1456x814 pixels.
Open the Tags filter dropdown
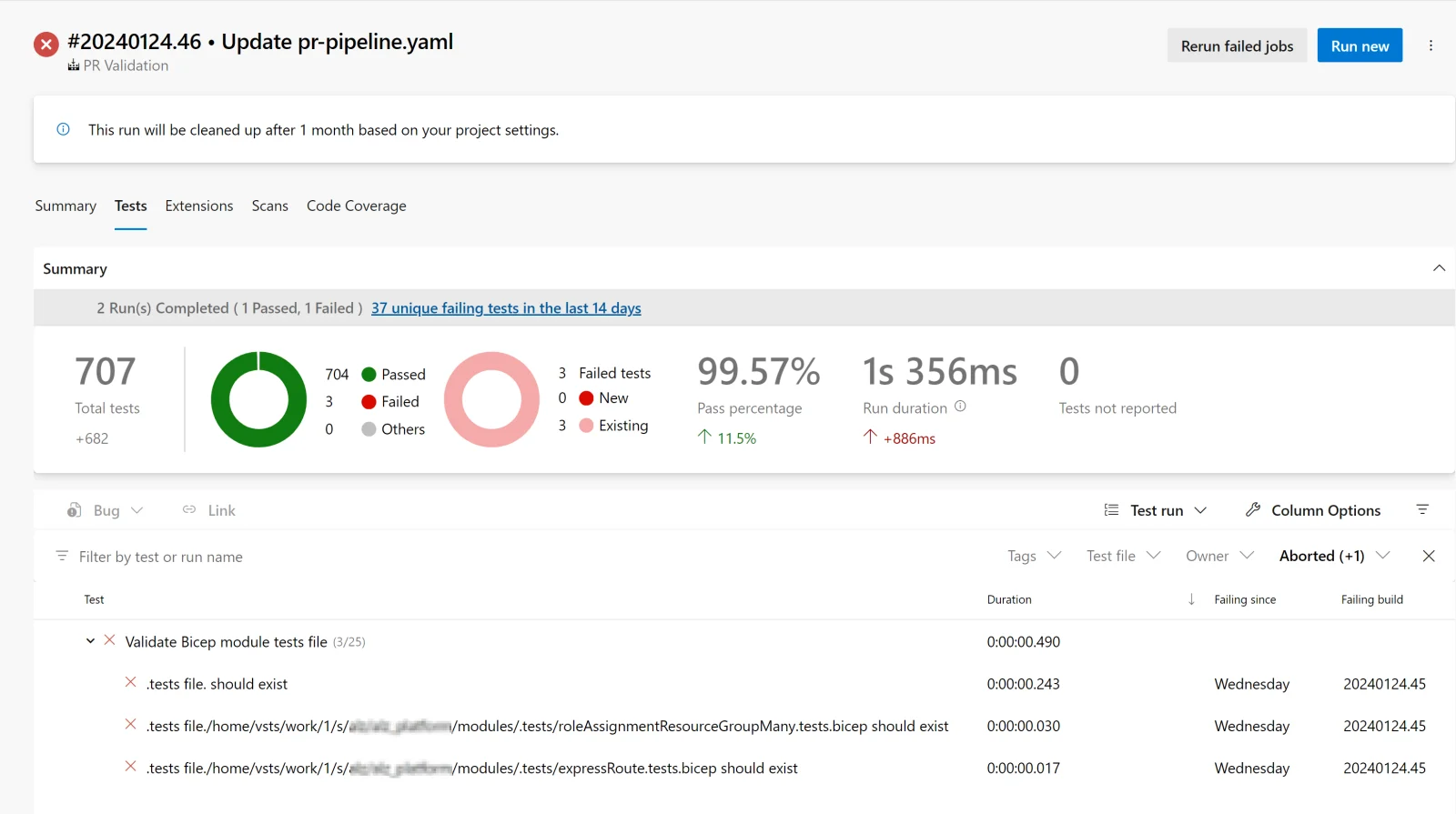pos(1035,556)
